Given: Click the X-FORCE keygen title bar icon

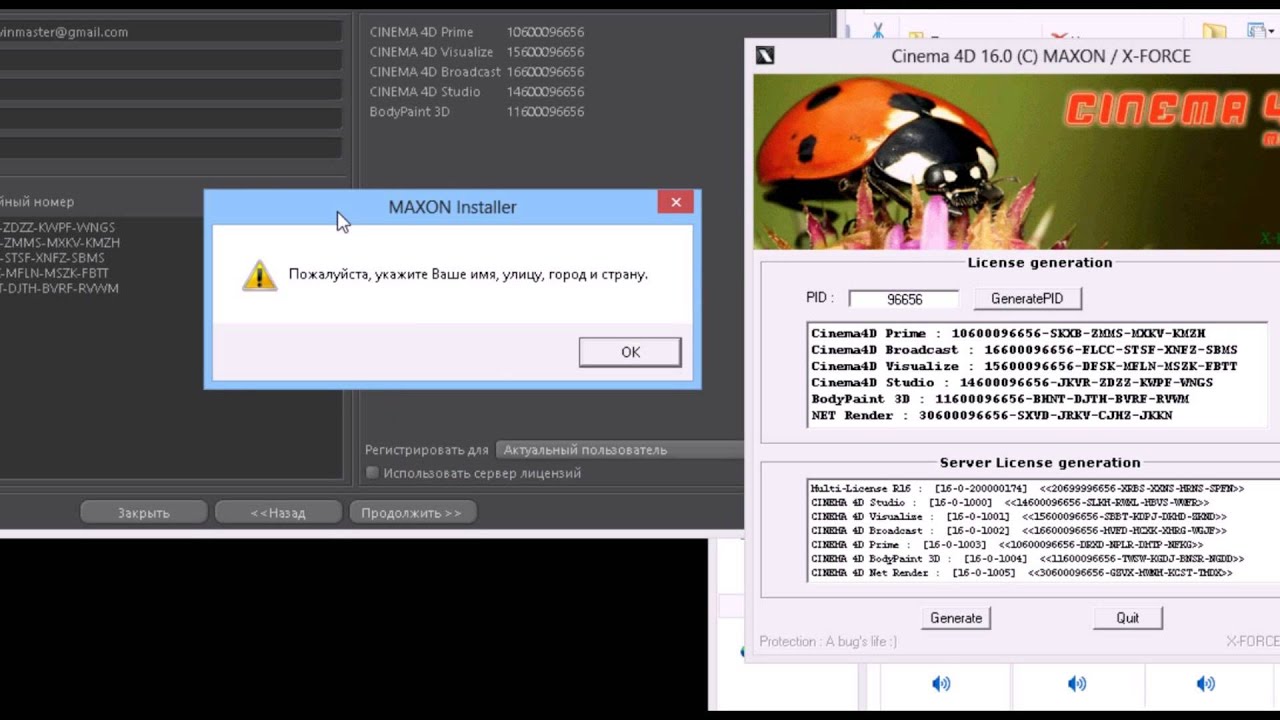Looking at the screenshot, I should click(765, 56).
